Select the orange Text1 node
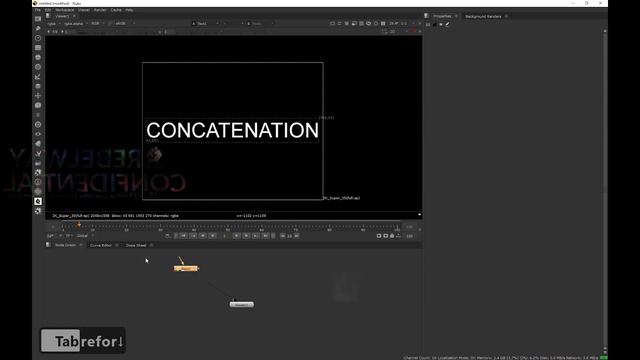The width and height of the screenshot is (640, 360). 186,268
